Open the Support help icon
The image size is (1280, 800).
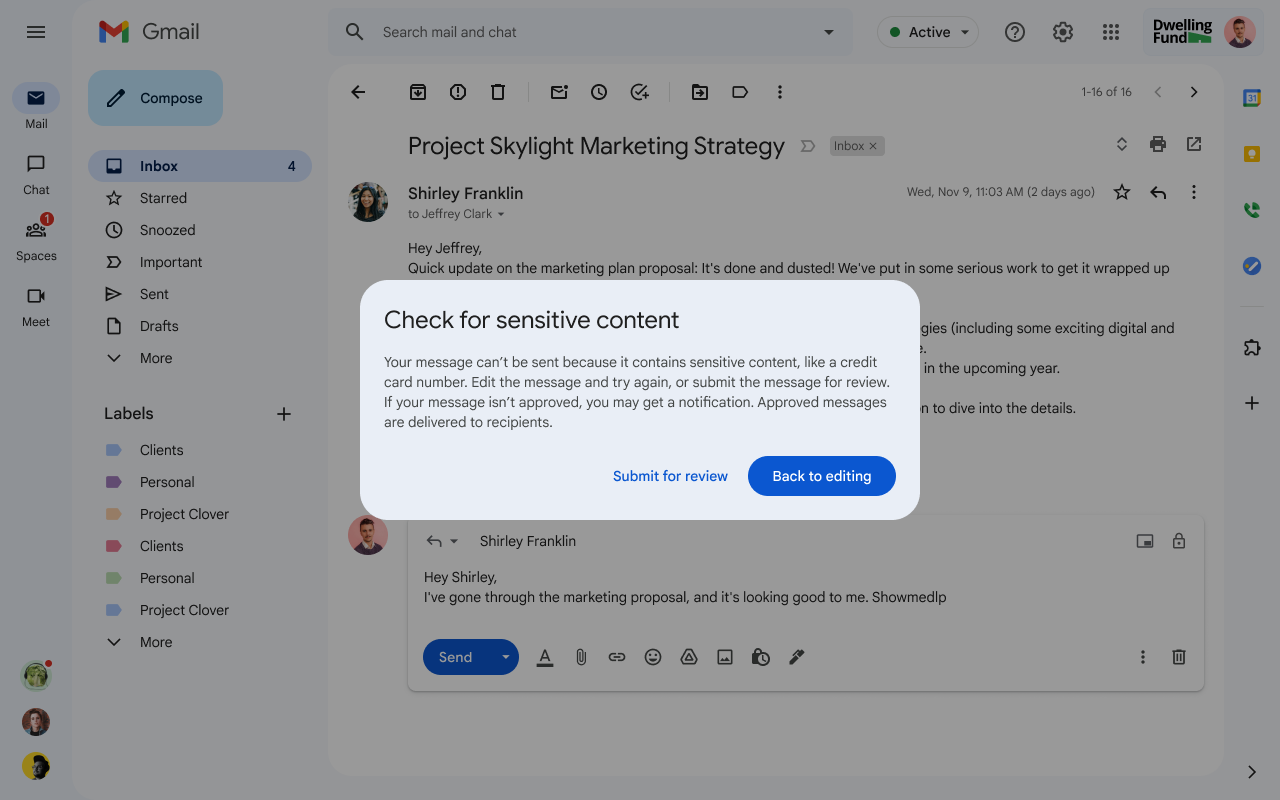pyautogui.click(x=1015, y=32)
